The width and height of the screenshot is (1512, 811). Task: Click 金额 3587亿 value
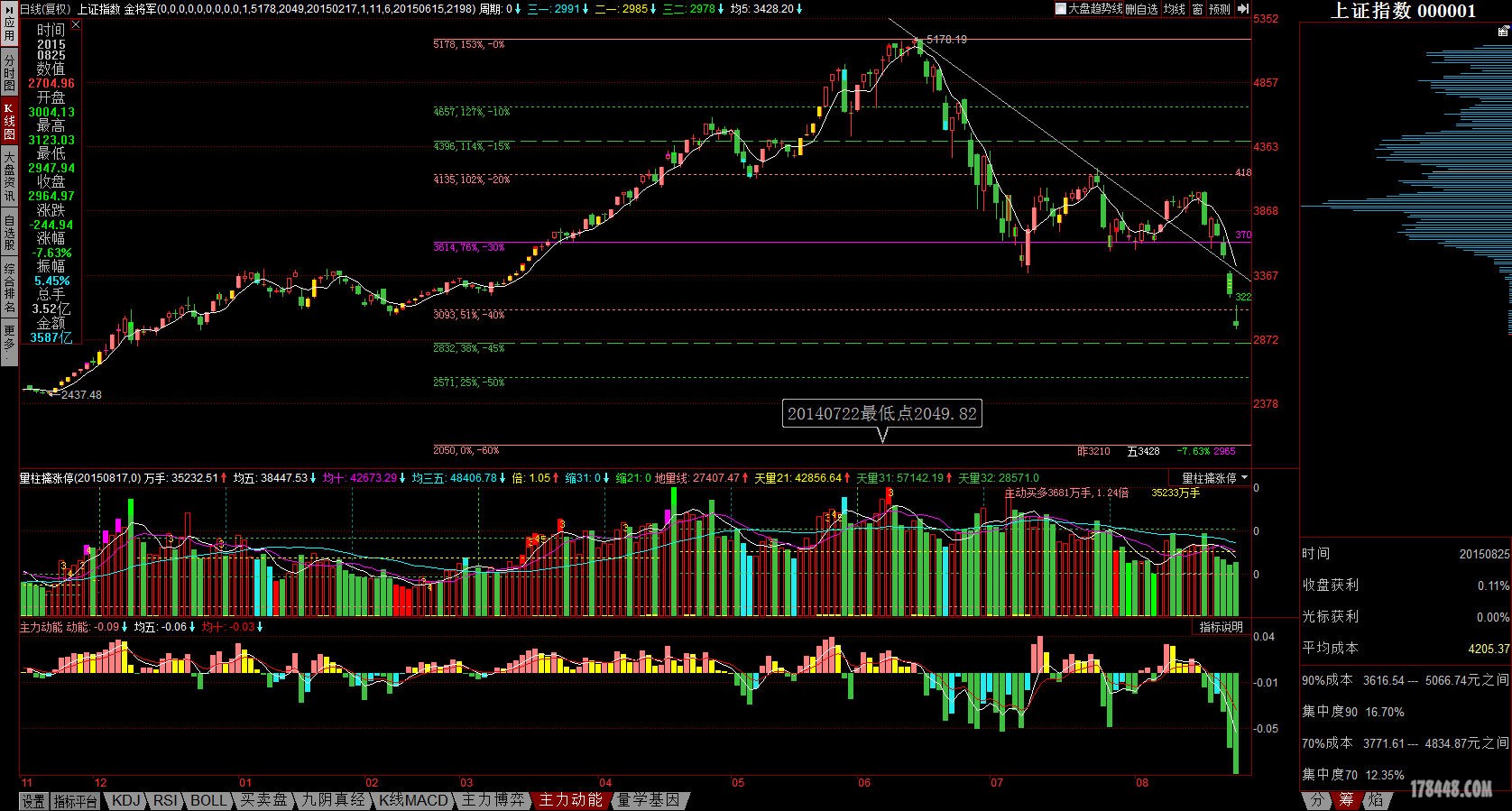(51, 337)
